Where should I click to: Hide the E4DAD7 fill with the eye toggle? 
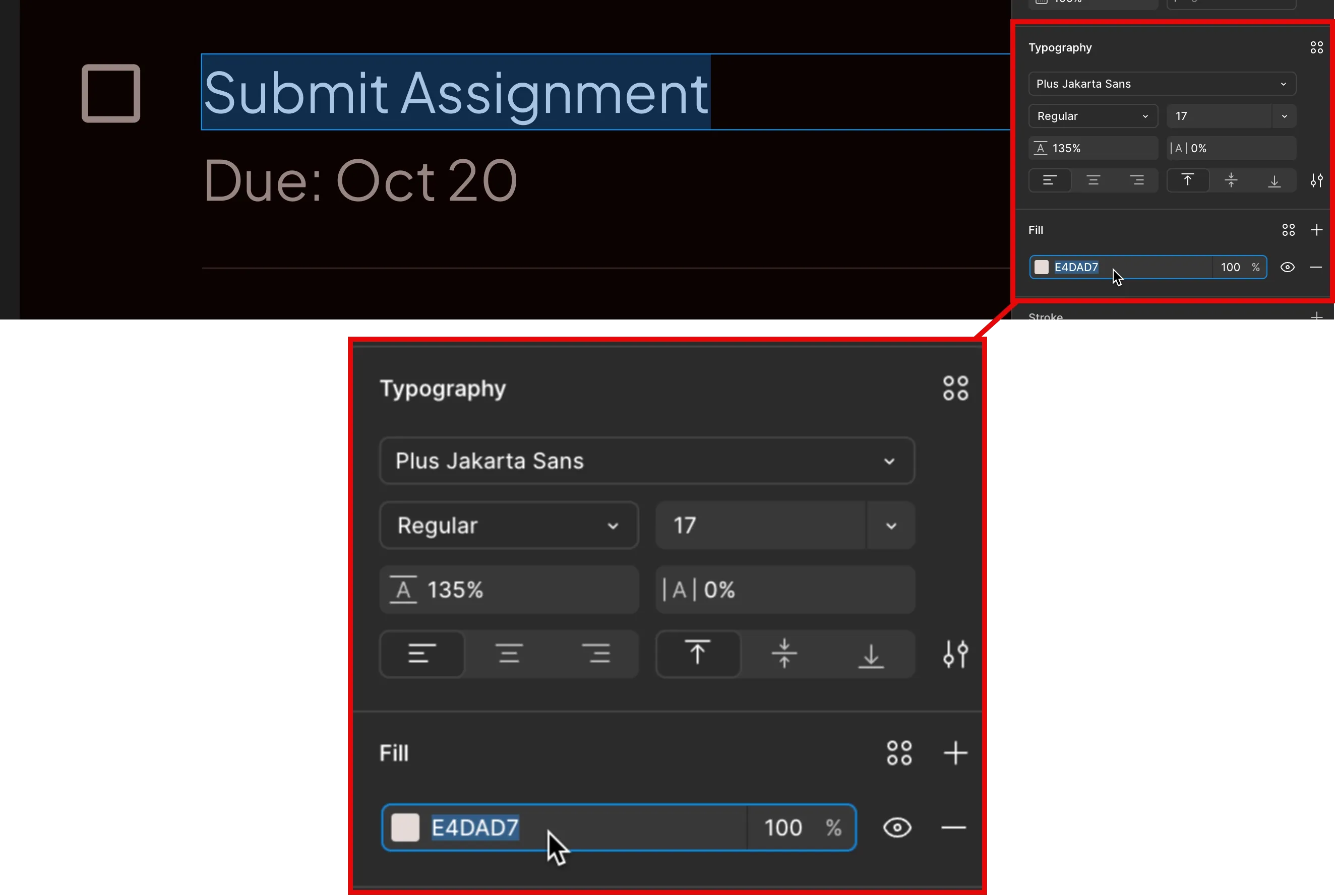coord(1288,267)
